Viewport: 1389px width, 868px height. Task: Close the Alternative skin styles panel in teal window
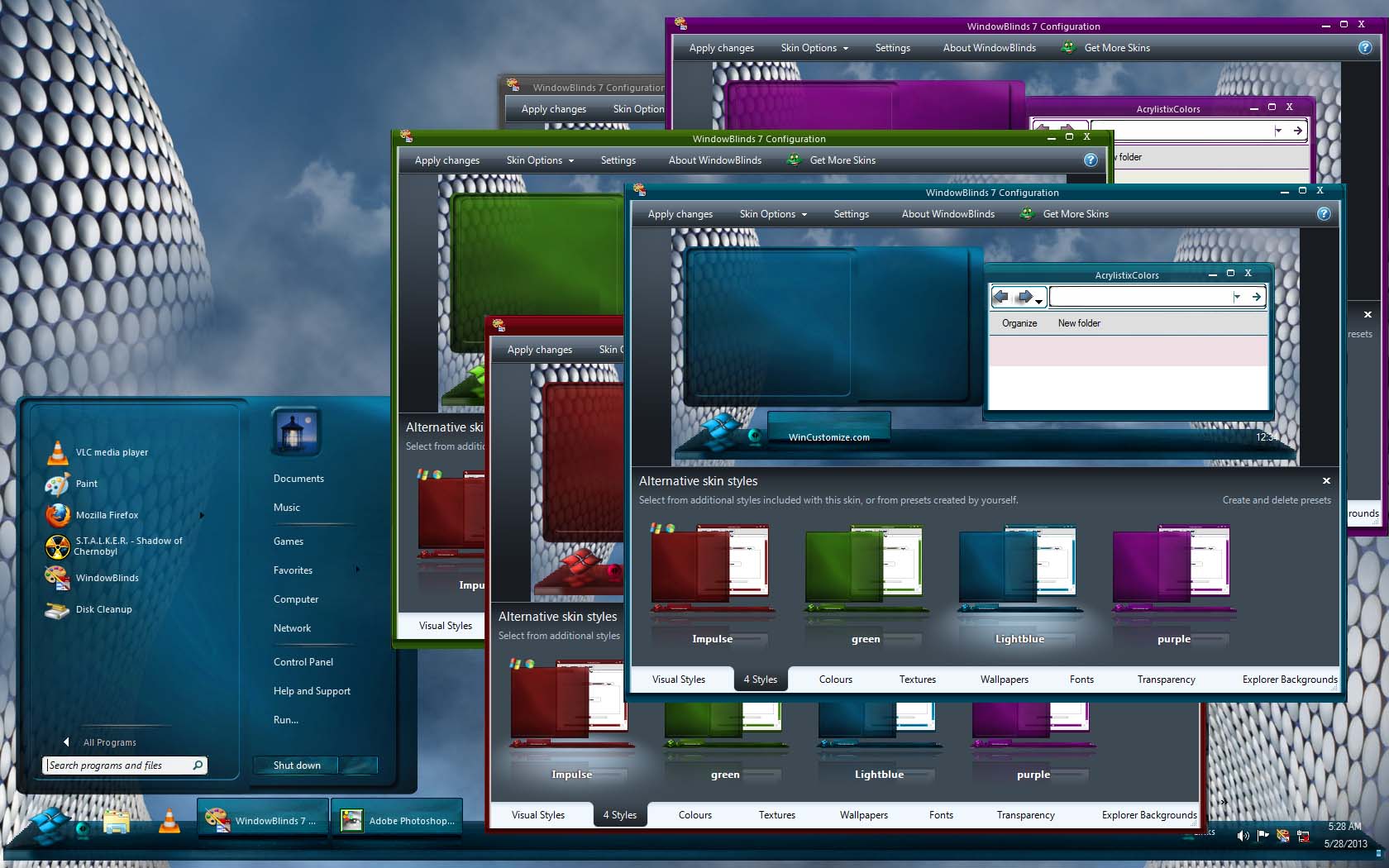click(x=1326, y=481)
